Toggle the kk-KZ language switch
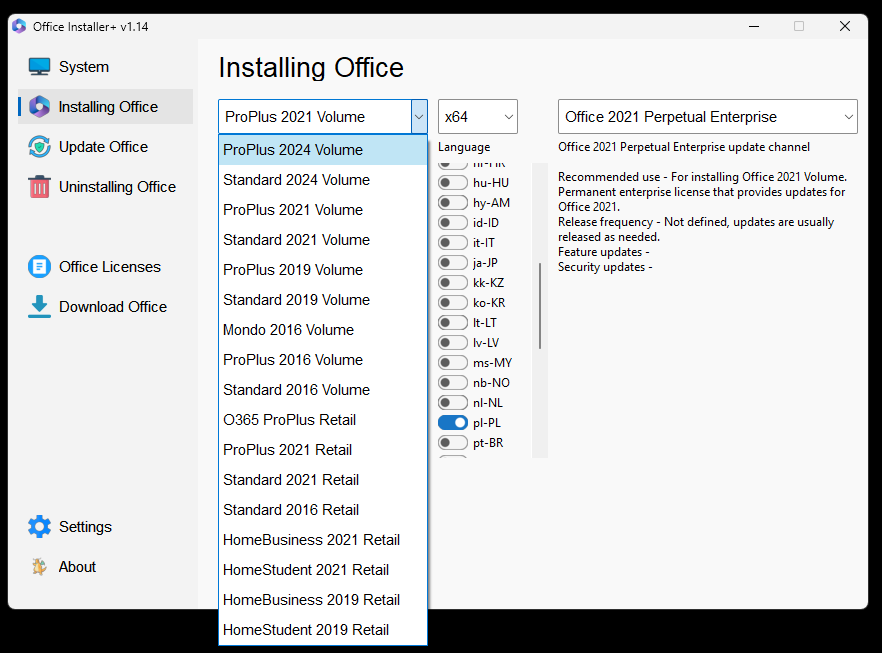 [x=453, y=282]
